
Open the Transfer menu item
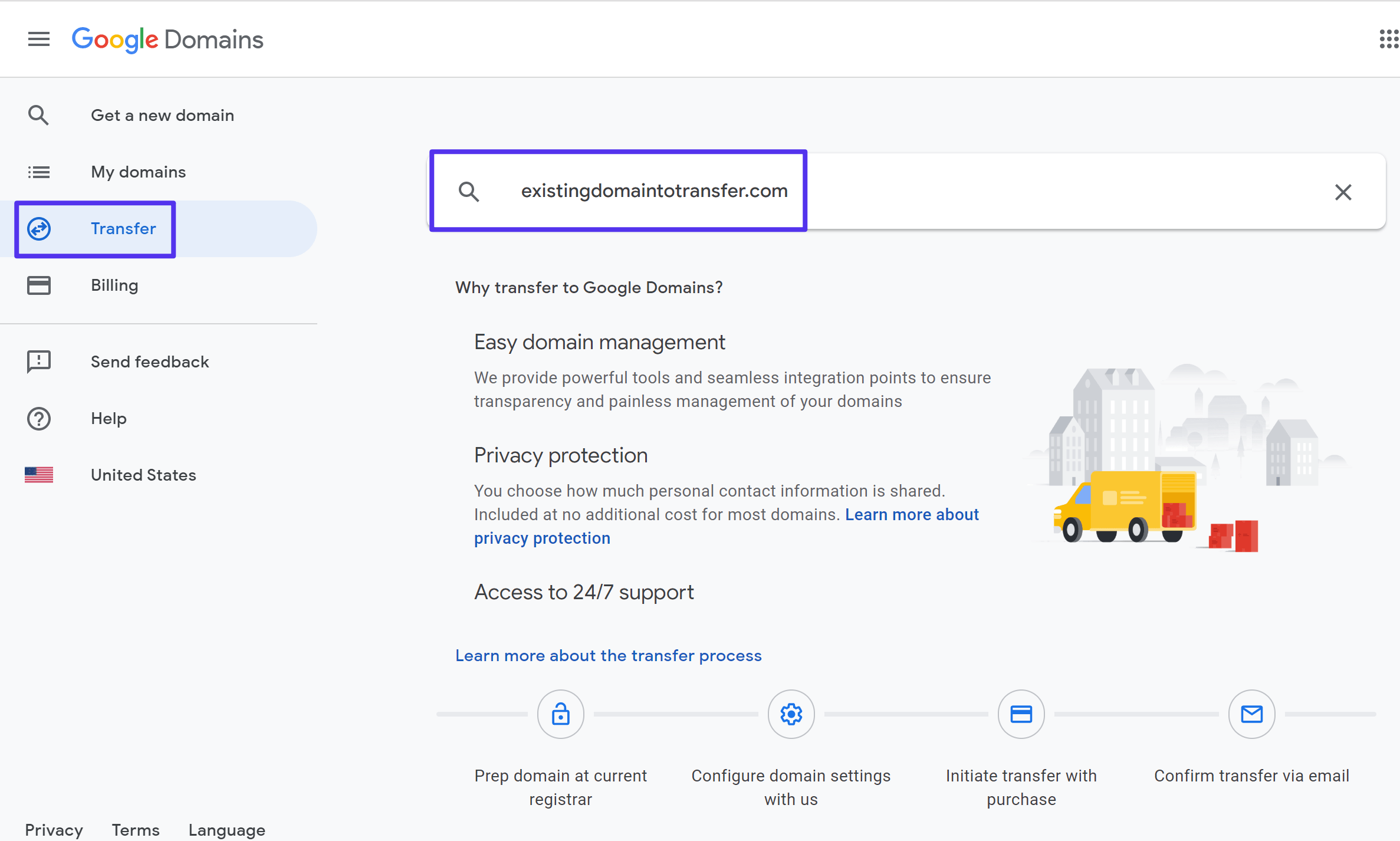[x=123, y=228]
